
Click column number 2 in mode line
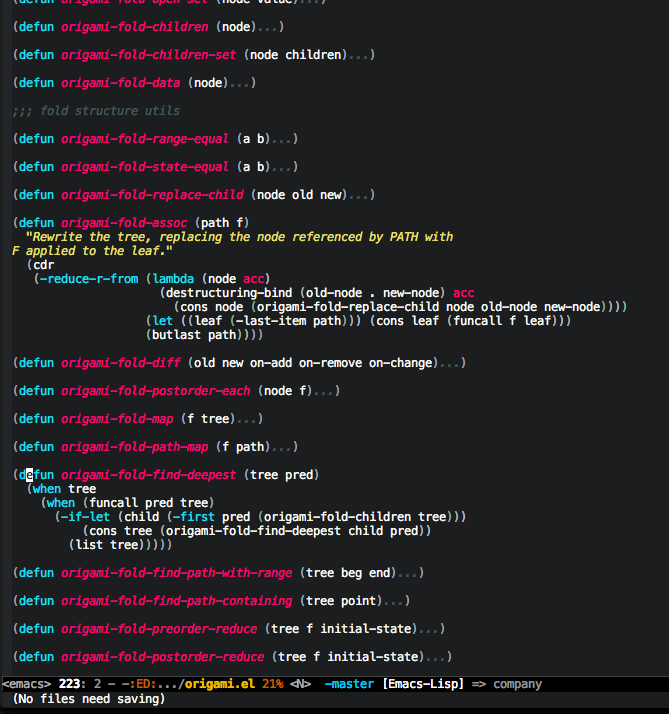coord(97,684)
